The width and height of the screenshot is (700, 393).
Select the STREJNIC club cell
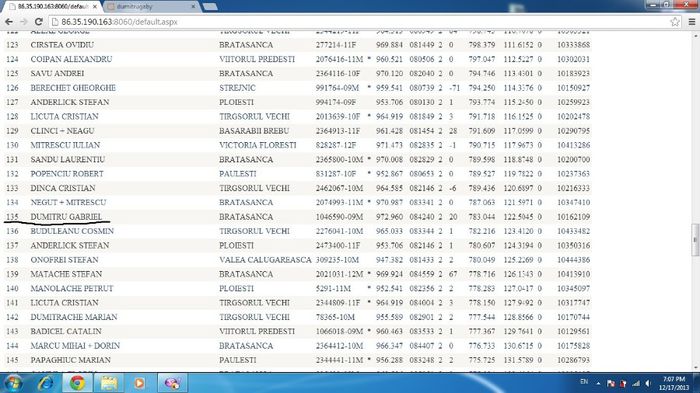237,88
